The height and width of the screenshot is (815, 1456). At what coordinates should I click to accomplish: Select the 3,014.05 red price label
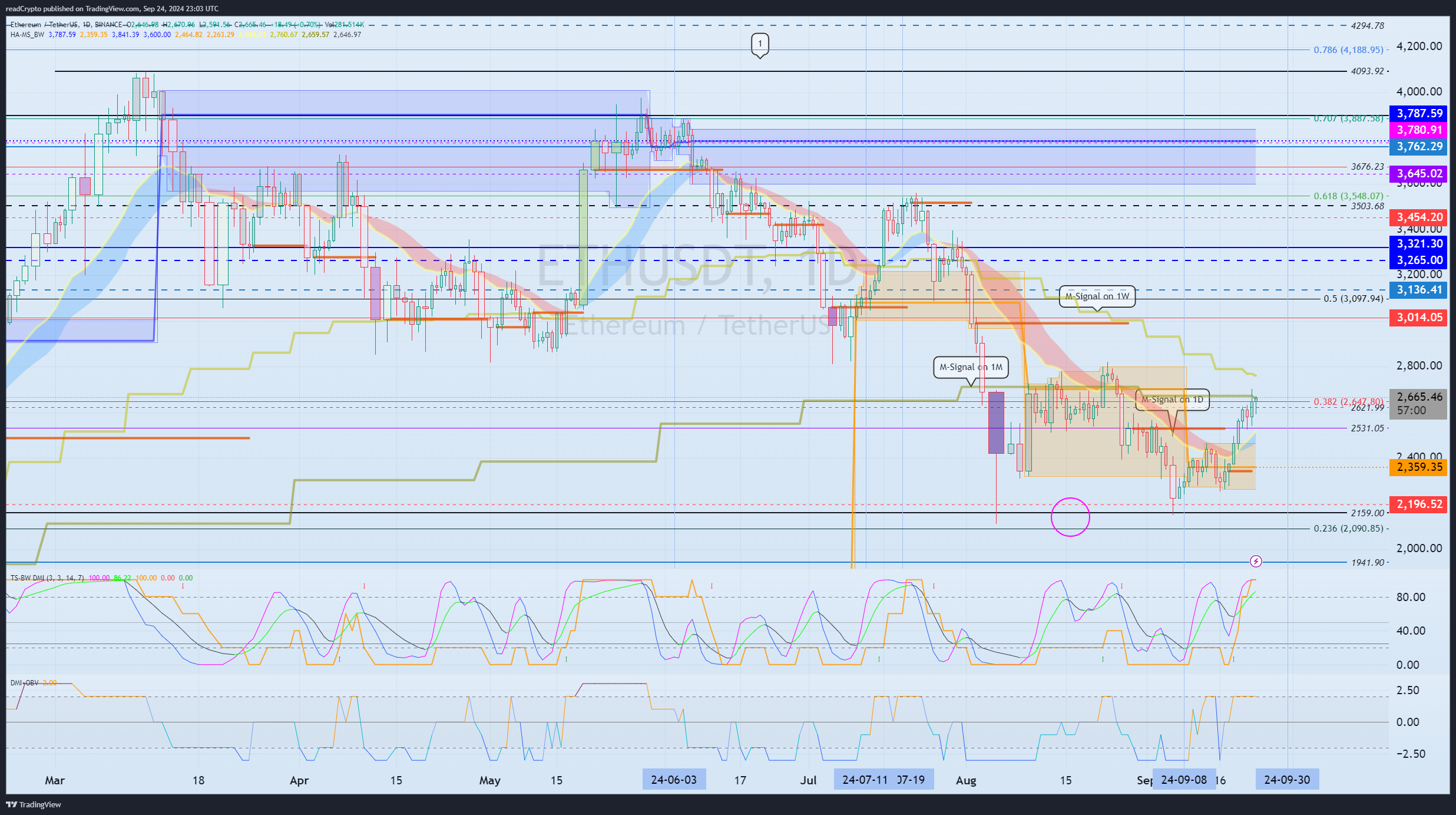pos(1419,318)
